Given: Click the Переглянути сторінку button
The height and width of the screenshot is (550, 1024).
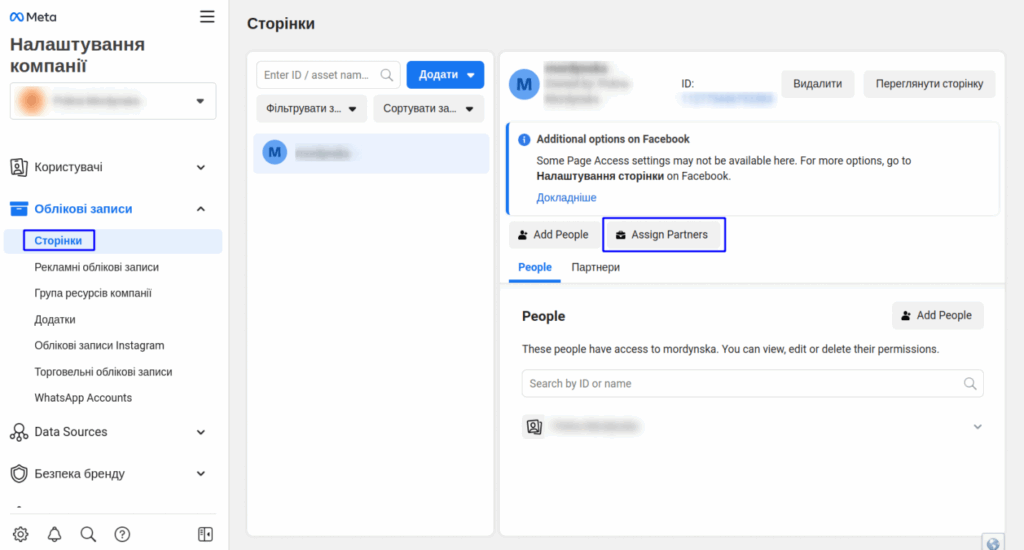Looking at the screenshot, I should (929, 84).
